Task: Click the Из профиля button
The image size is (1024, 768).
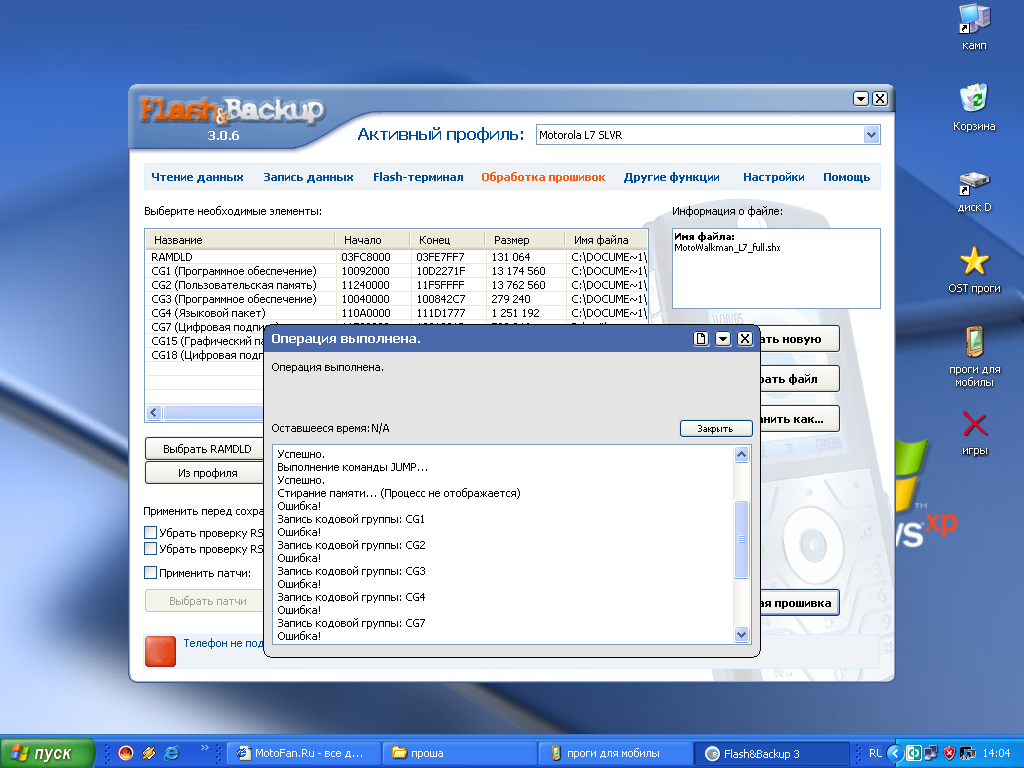Action: click(204, 473)
